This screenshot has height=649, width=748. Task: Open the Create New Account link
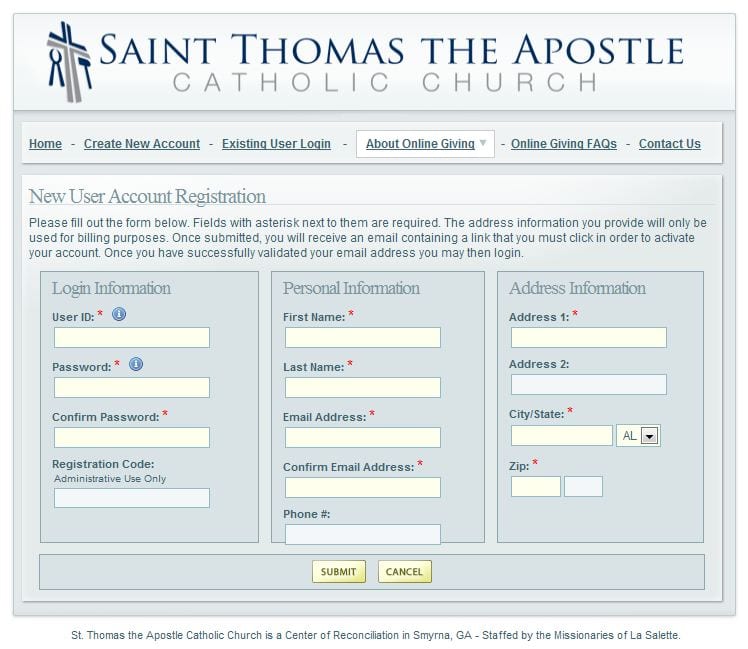(142, 144)
